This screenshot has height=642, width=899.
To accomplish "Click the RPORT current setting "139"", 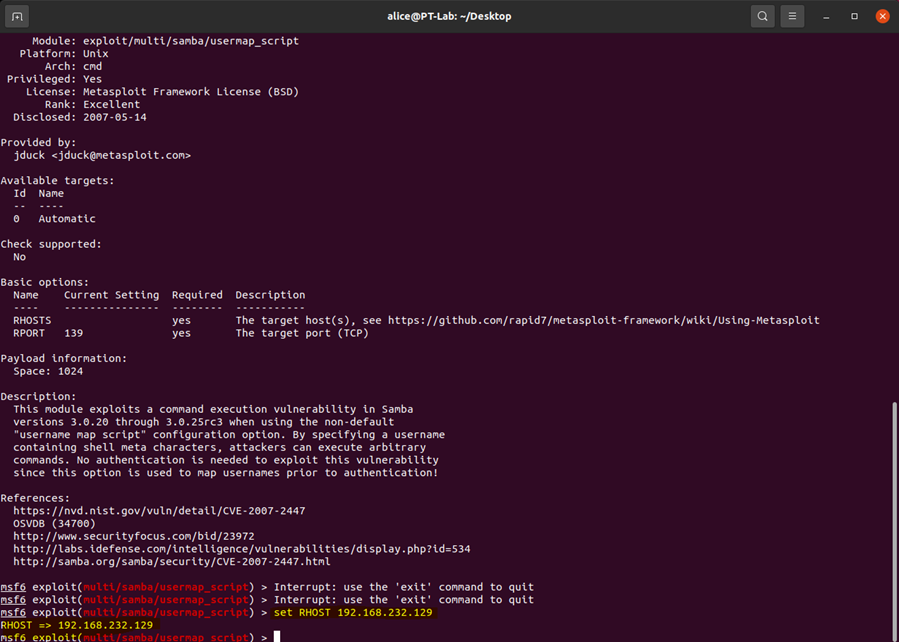I will click(73, 333).
